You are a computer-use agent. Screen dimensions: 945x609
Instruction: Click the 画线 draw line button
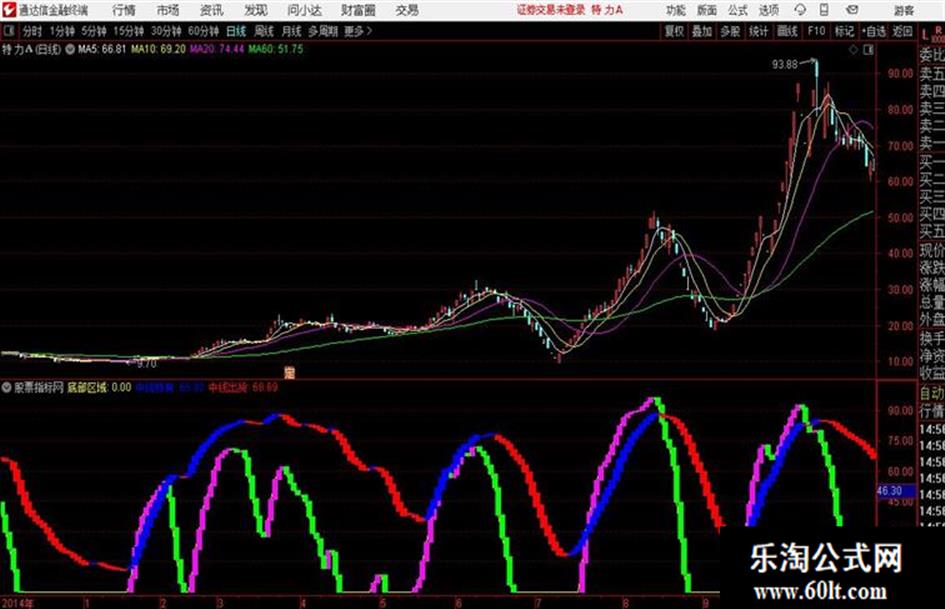(x=787, y=31)
